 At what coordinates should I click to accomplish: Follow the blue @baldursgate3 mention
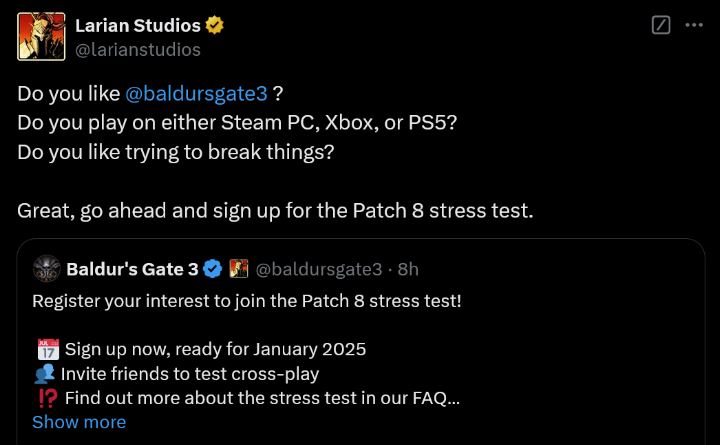tap(196, 93)
